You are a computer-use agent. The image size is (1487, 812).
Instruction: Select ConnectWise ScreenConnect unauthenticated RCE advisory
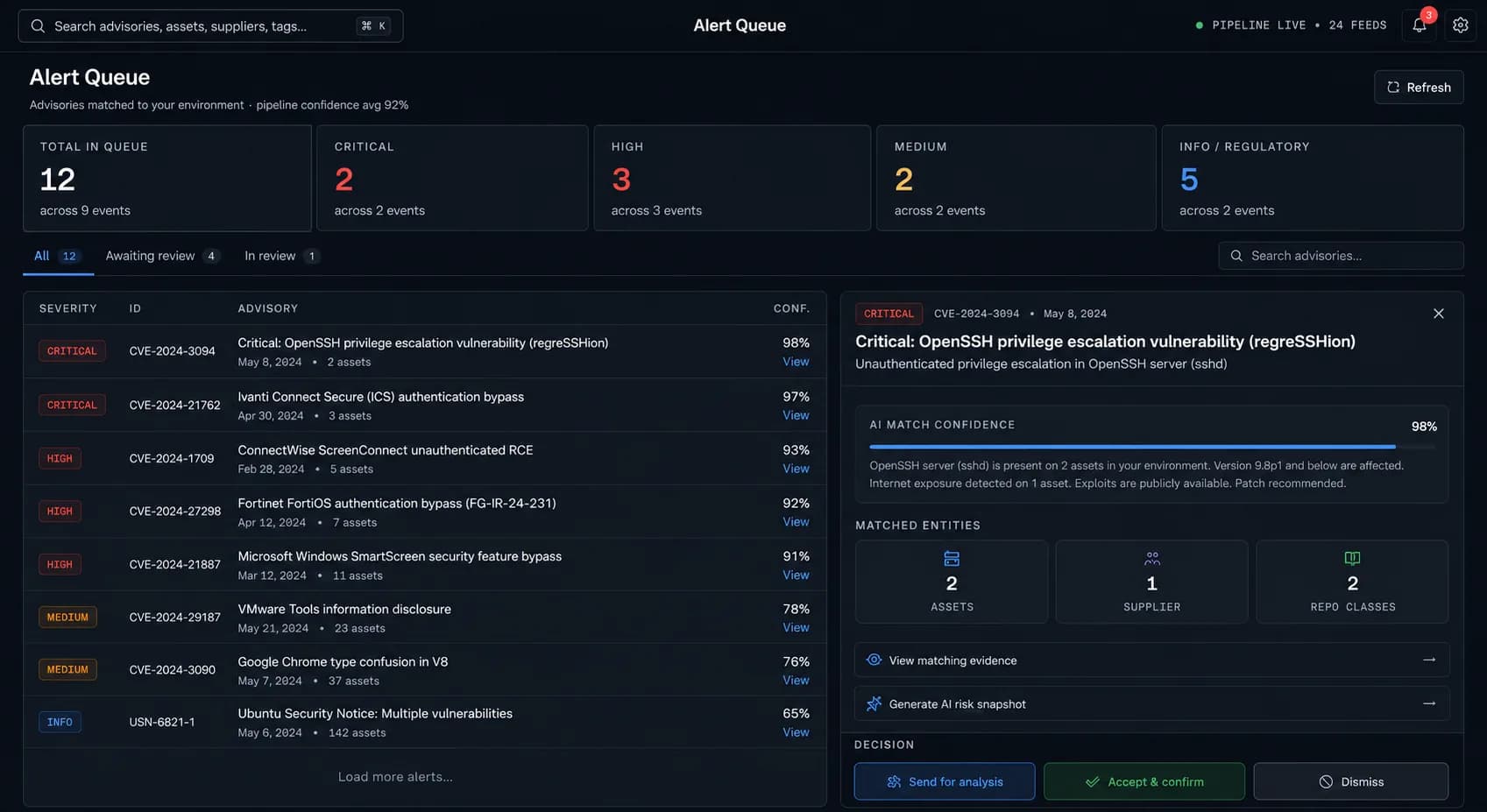(386, 450)
